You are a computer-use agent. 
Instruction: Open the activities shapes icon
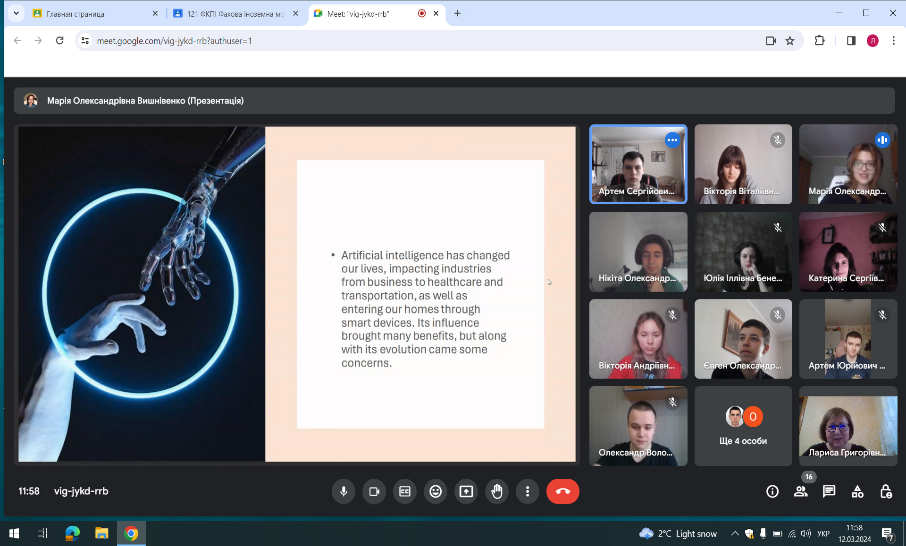click(857, 491)
